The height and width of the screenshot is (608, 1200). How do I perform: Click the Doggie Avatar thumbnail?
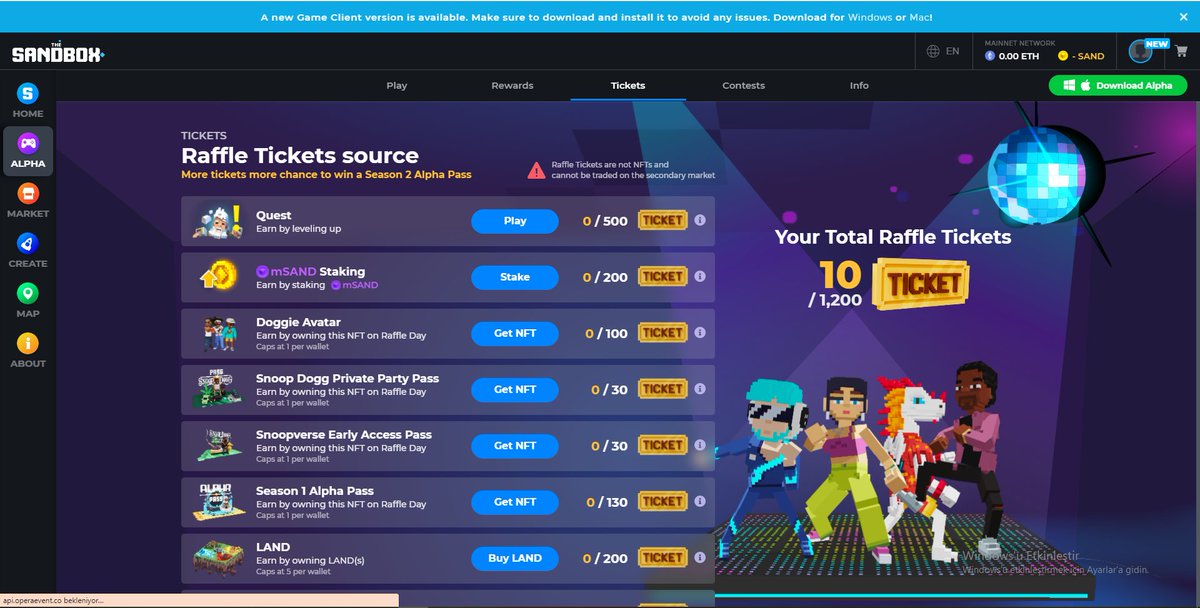click(x=218, y=334)
